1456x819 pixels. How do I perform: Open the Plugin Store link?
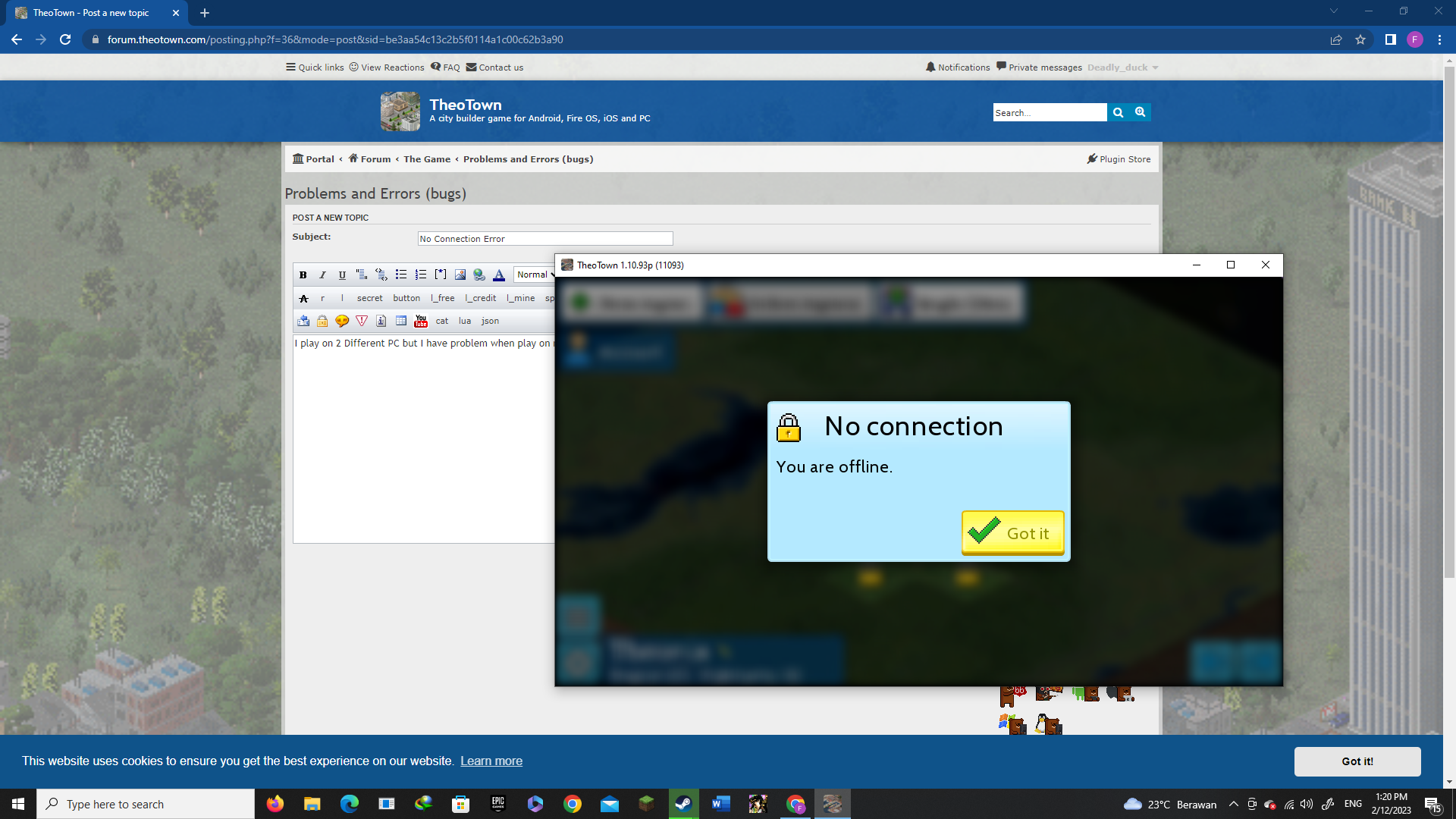(1119, 159)
